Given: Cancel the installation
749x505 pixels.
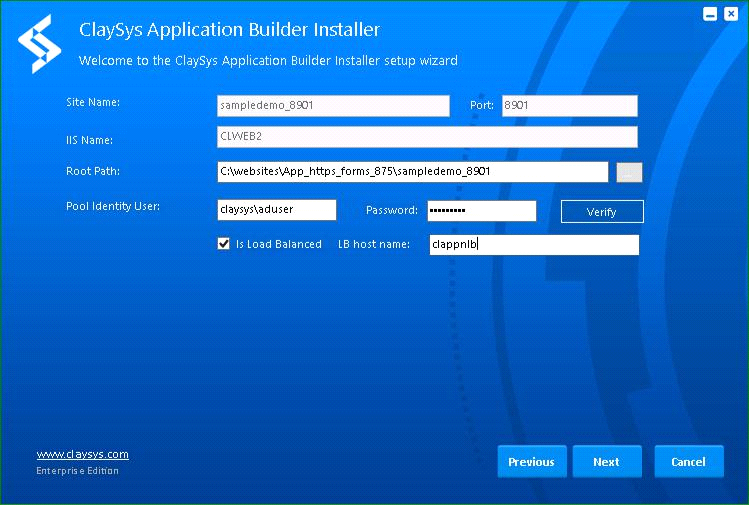Looking at the screenshot, I should [689, 462].
